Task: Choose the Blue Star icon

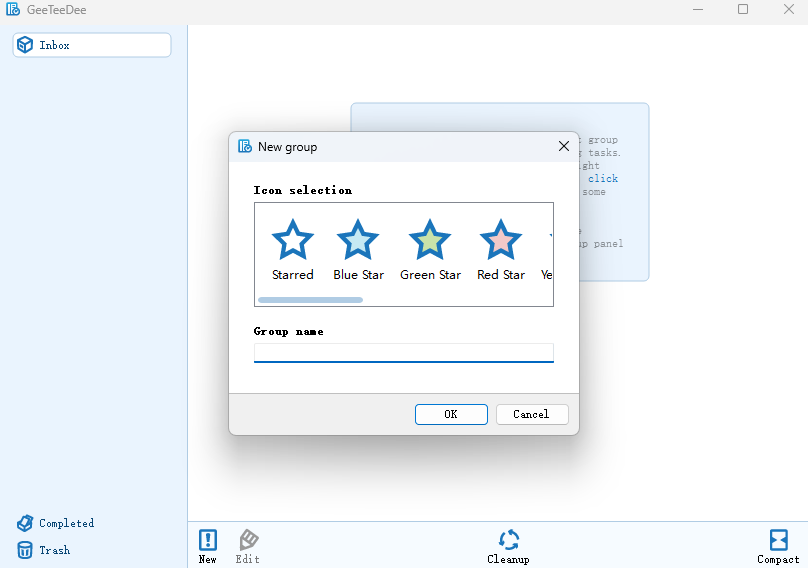Action: tap(358, 250)
